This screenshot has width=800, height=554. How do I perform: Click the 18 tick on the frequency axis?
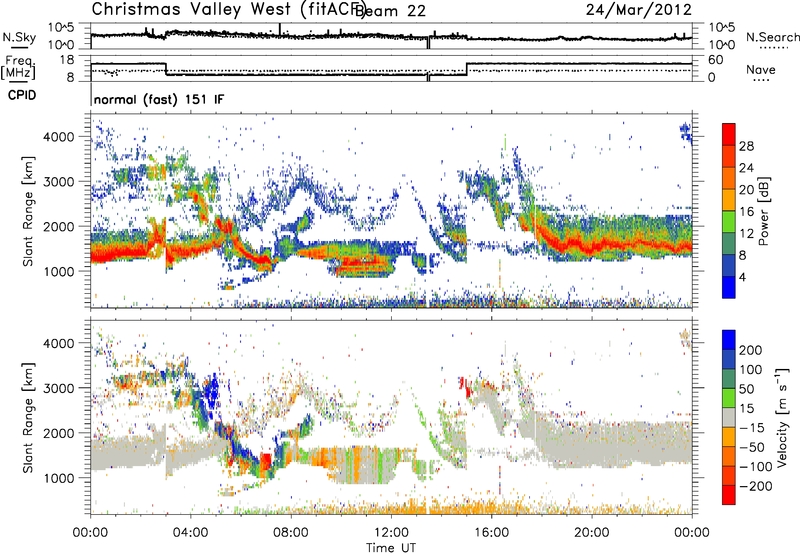[x=67, y=60]
